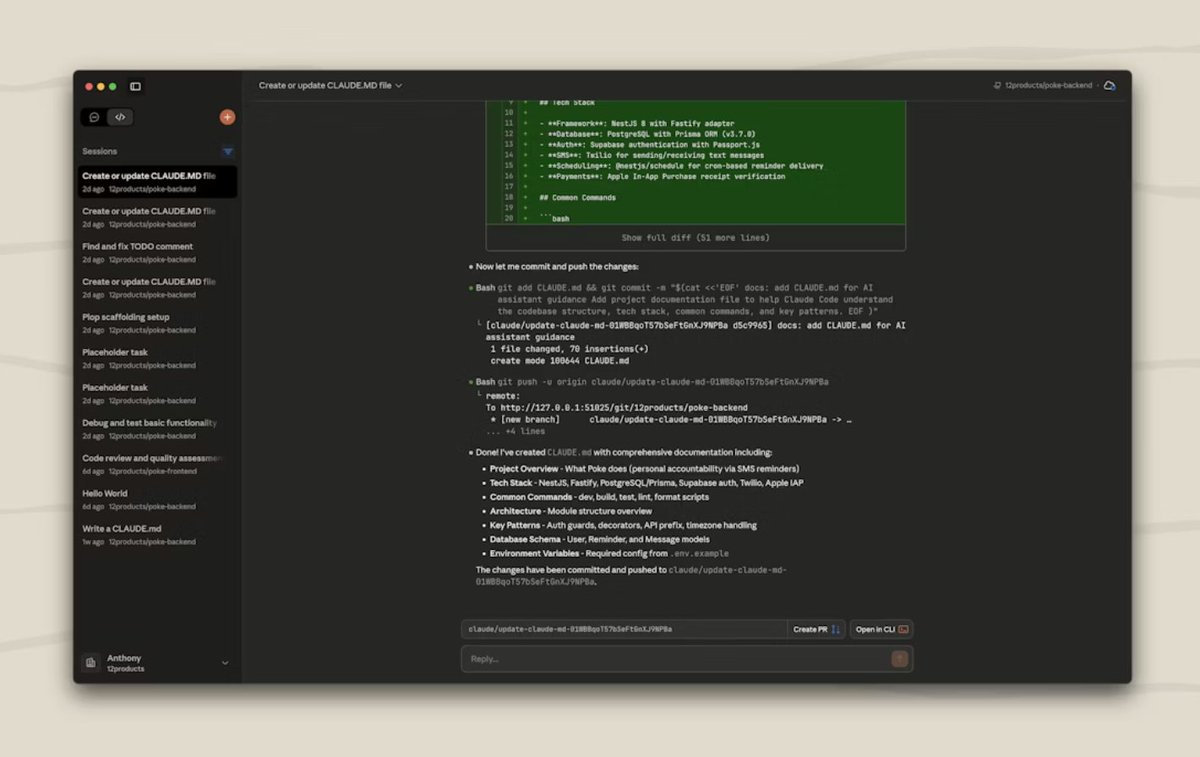Click the Sessions heading text
The width and height of the screenshot is (1200, 757).
click(100, 152)
